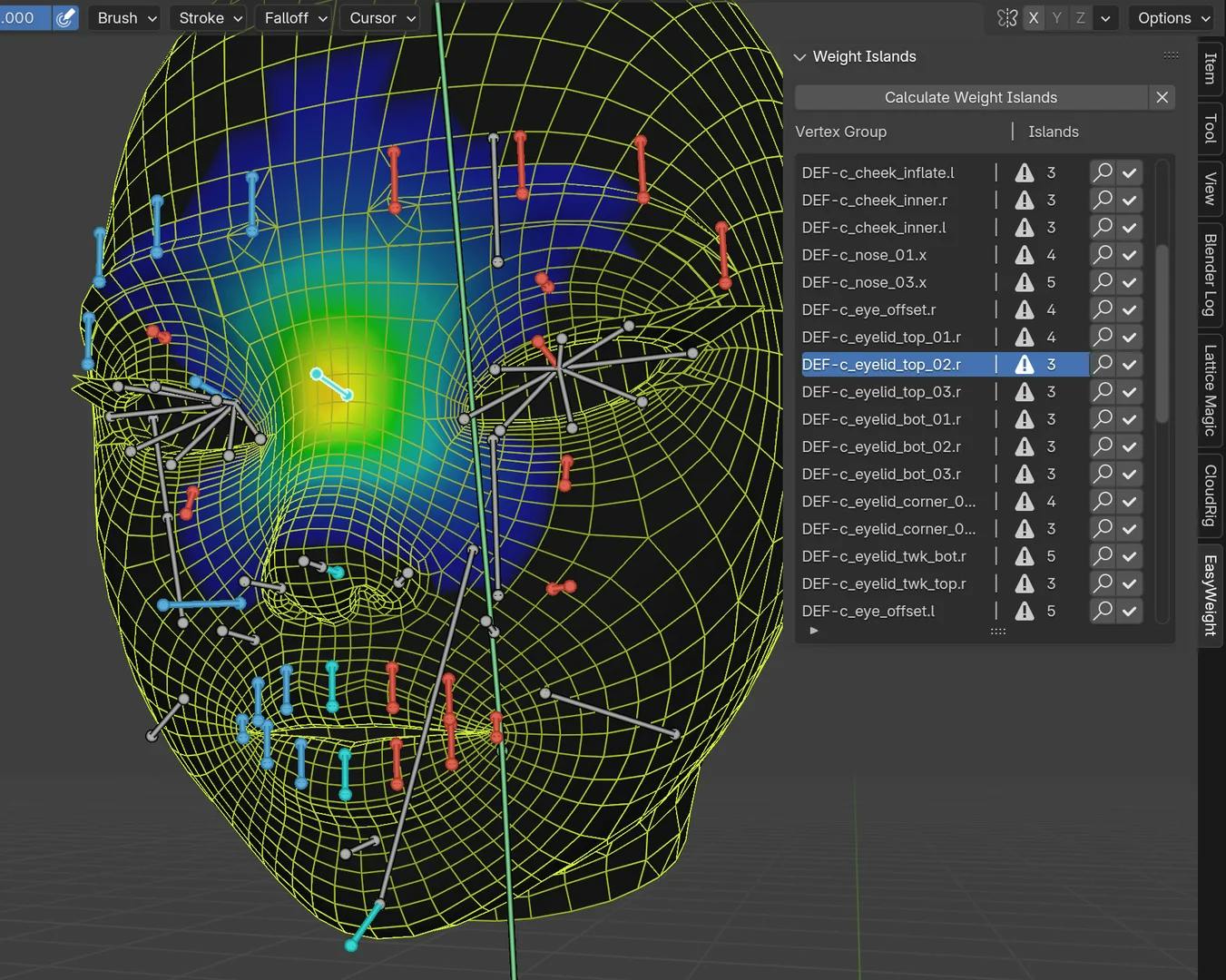Click magnifier icon for DEF-c_nose_03.x

(1102, 282)
